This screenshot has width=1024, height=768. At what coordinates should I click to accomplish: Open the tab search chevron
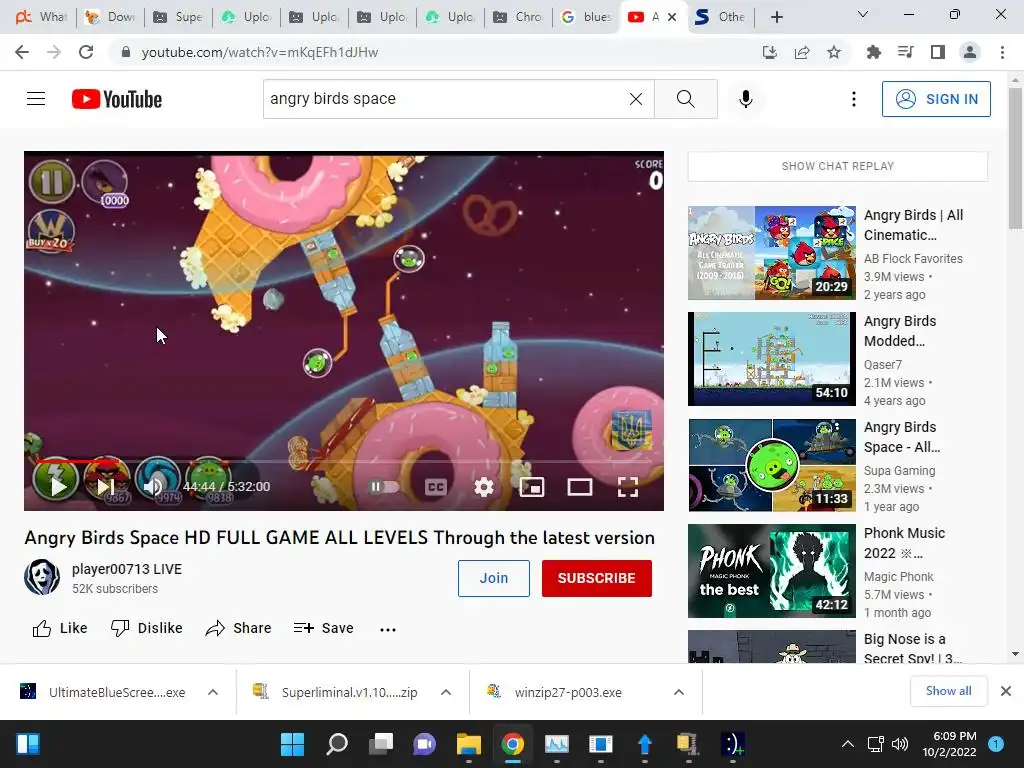click(863, 14)
